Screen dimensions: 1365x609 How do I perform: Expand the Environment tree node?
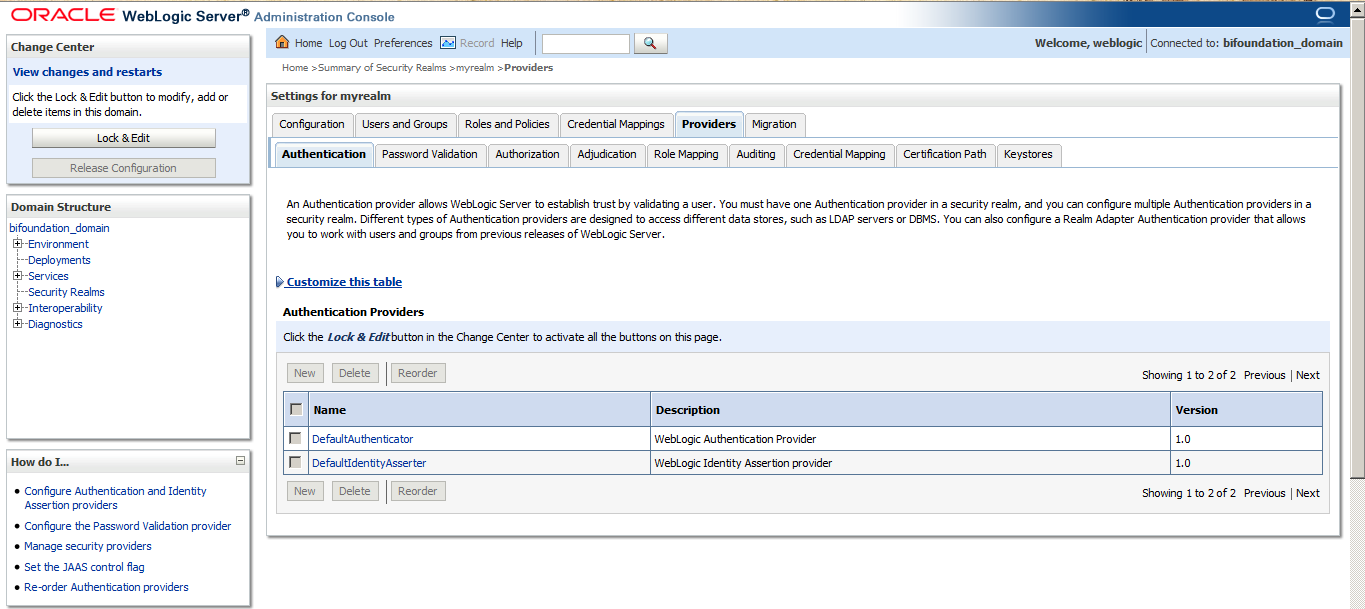18,244
